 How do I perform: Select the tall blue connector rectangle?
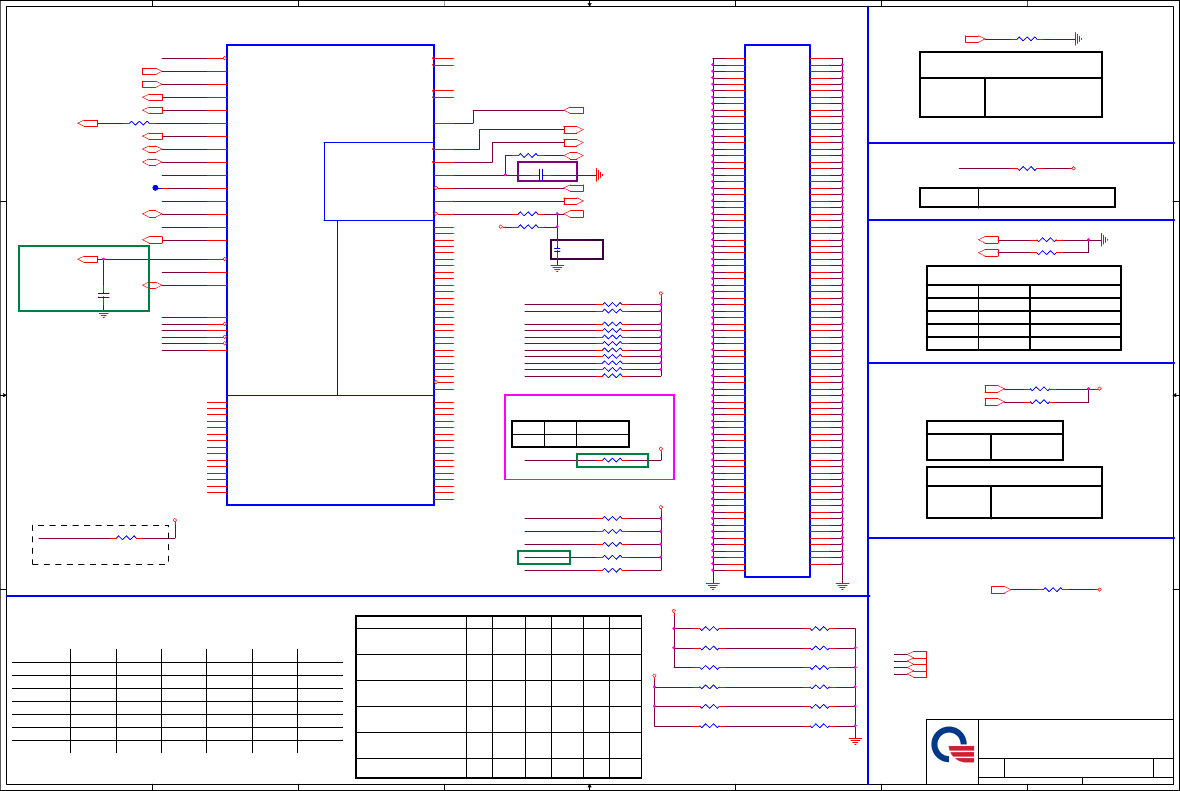pos(777,311)
